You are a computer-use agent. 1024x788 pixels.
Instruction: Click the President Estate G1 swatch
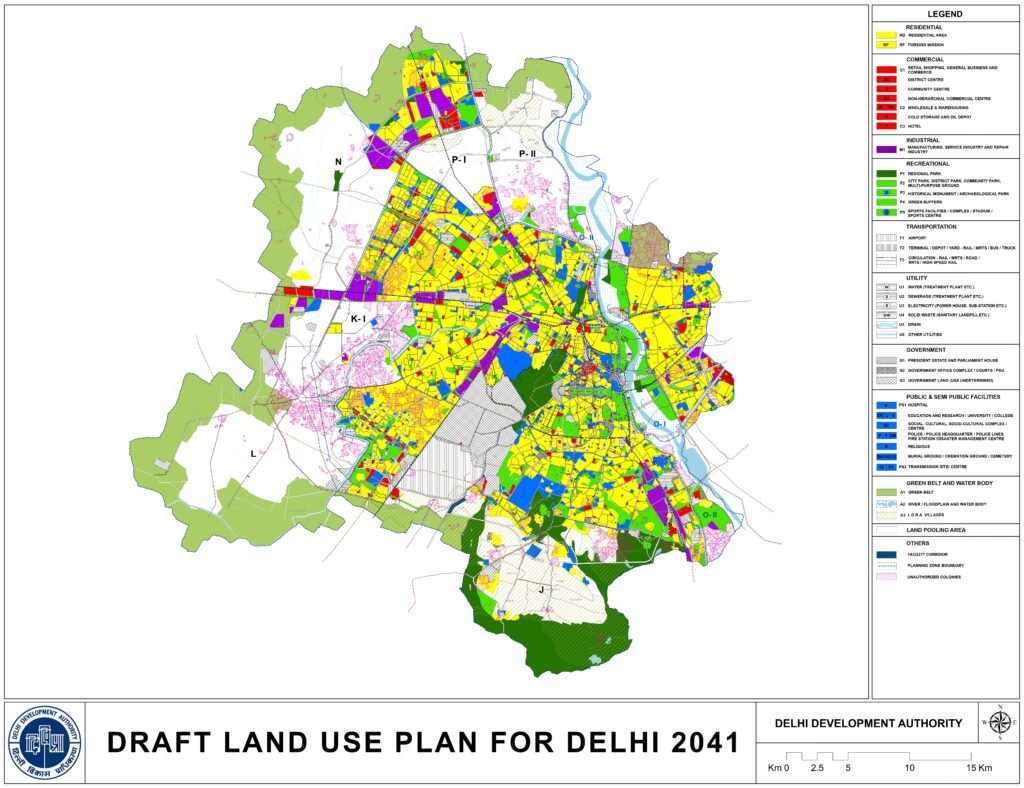click(x=886, y=360)
